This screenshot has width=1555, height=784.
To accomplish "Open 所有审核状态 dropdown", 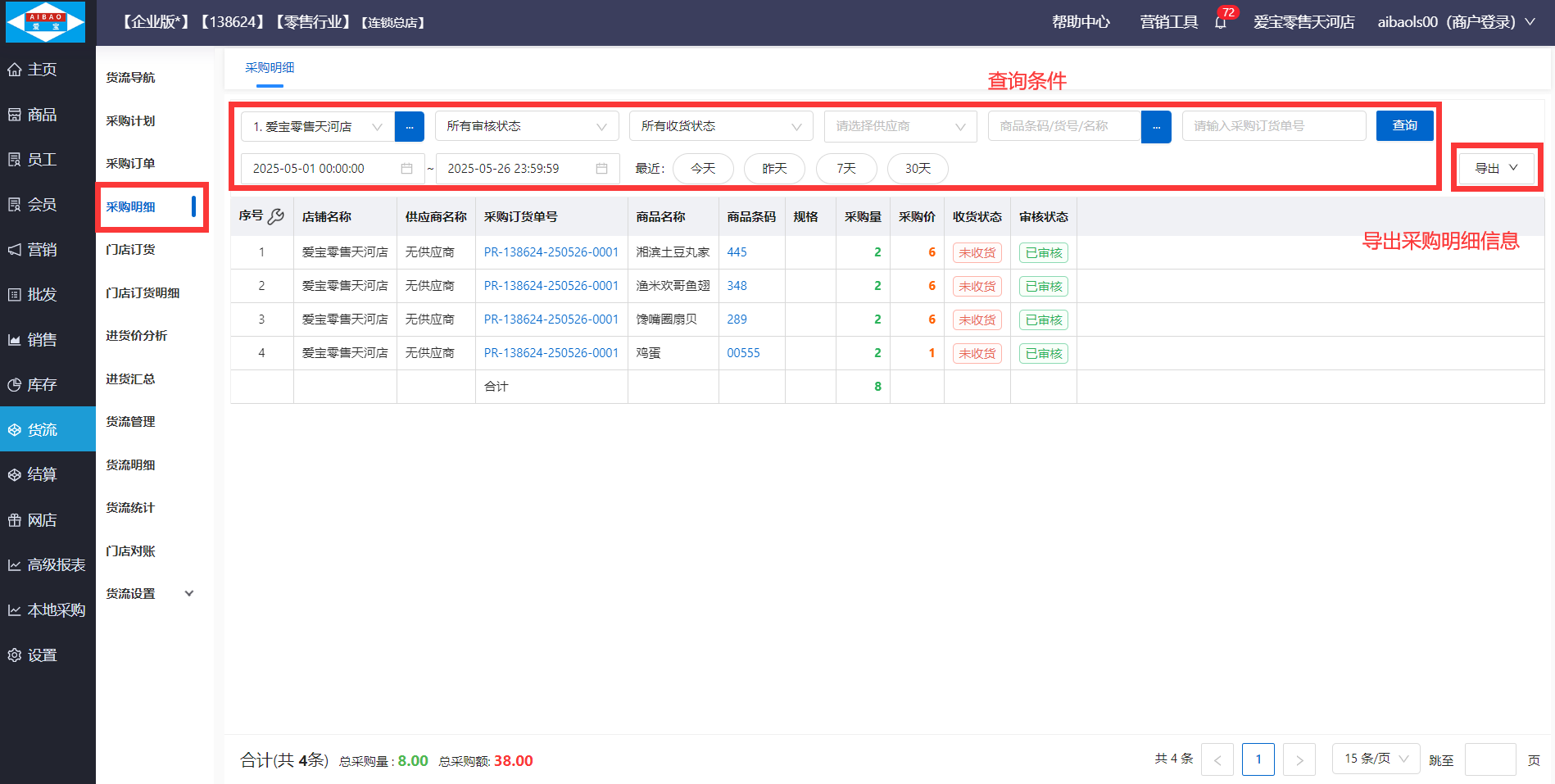I will (527, 126).
